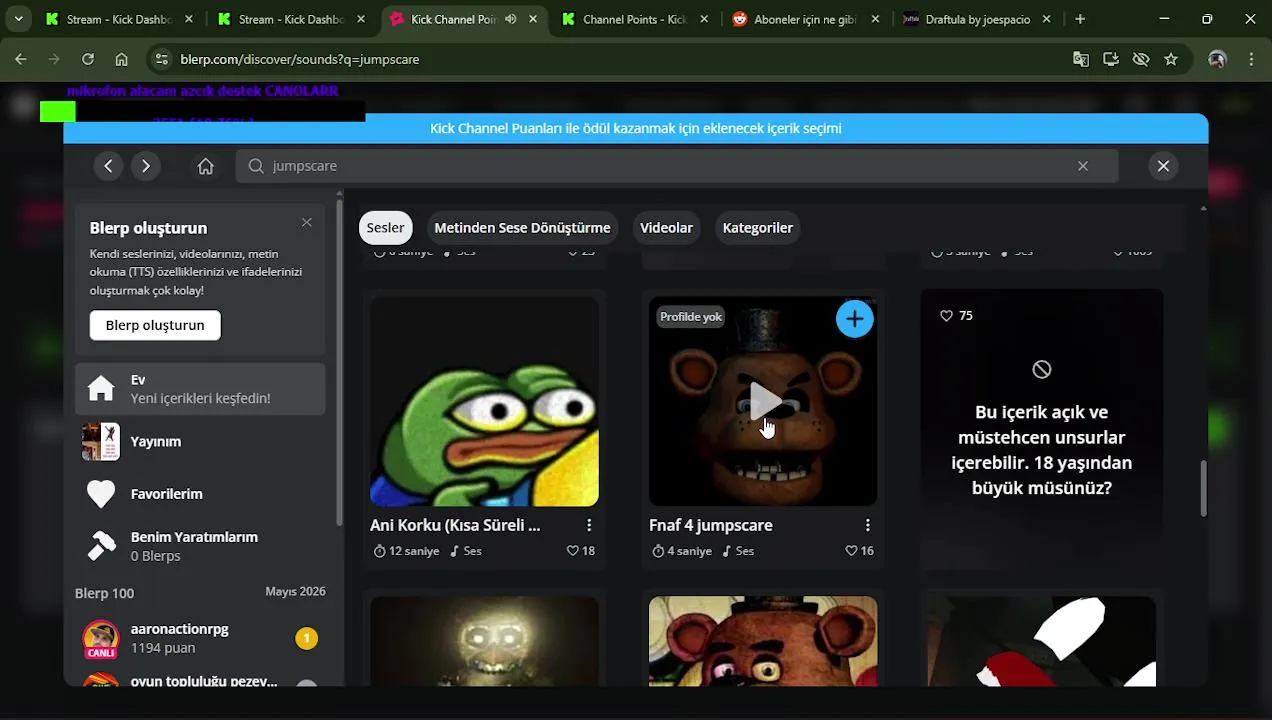Close the Draftula by joespacio tab
The image size is (1272, 720).
pos(1047,19)
